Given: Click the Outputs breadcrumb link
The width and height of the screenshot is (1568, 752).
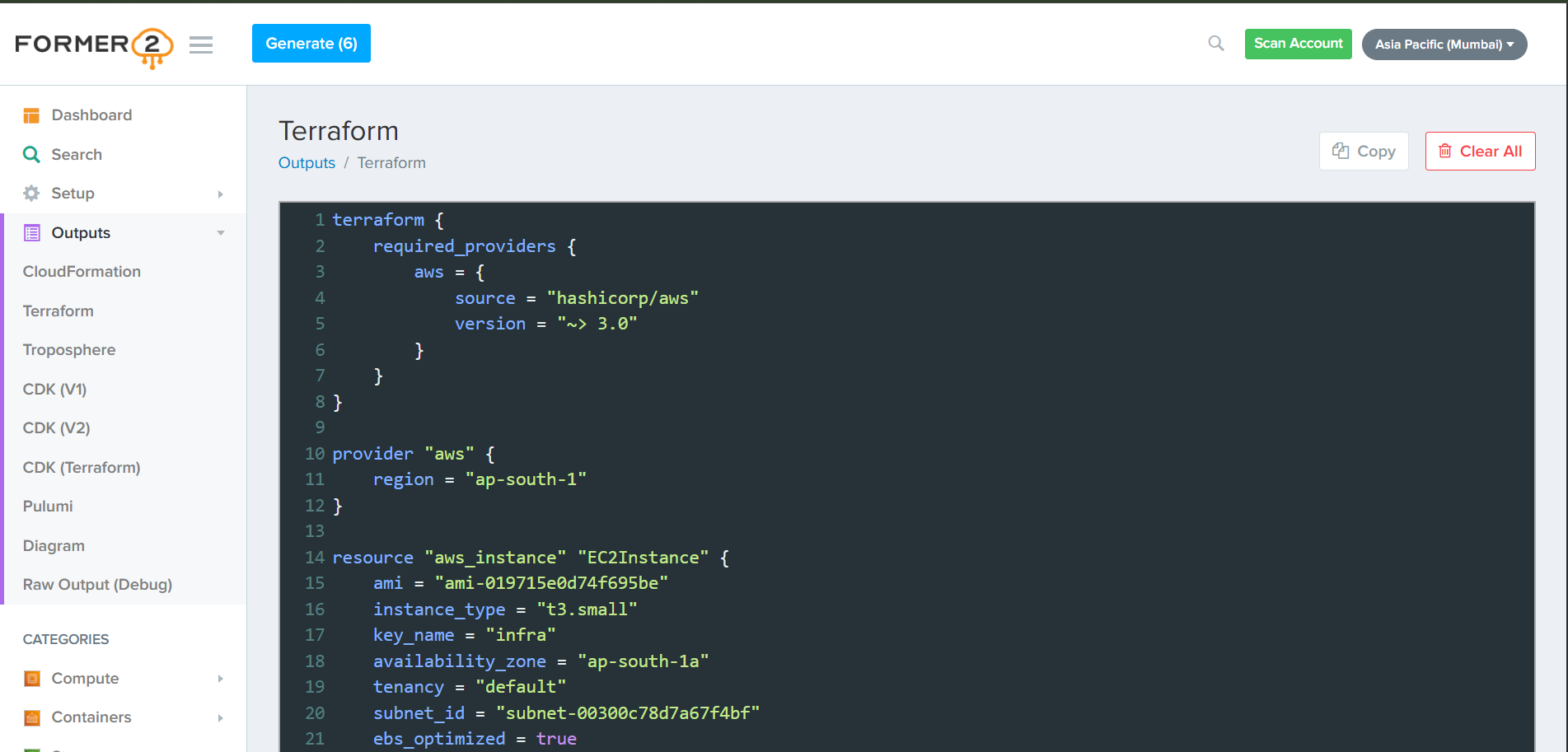Looking at the screenshot, I should coord(307,162).
